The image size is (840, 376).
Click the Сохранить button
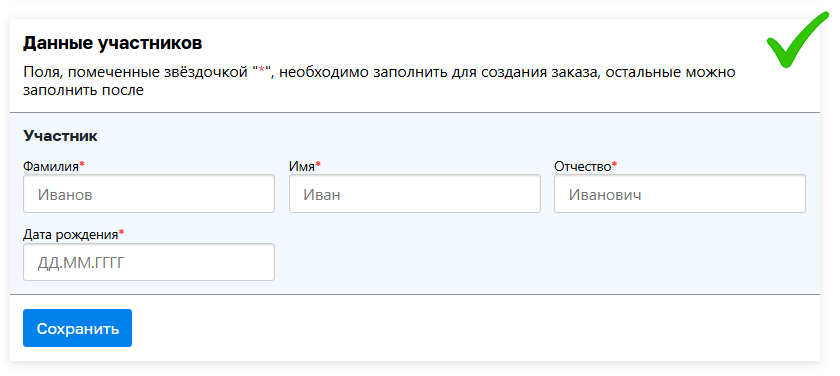[77, 328]
